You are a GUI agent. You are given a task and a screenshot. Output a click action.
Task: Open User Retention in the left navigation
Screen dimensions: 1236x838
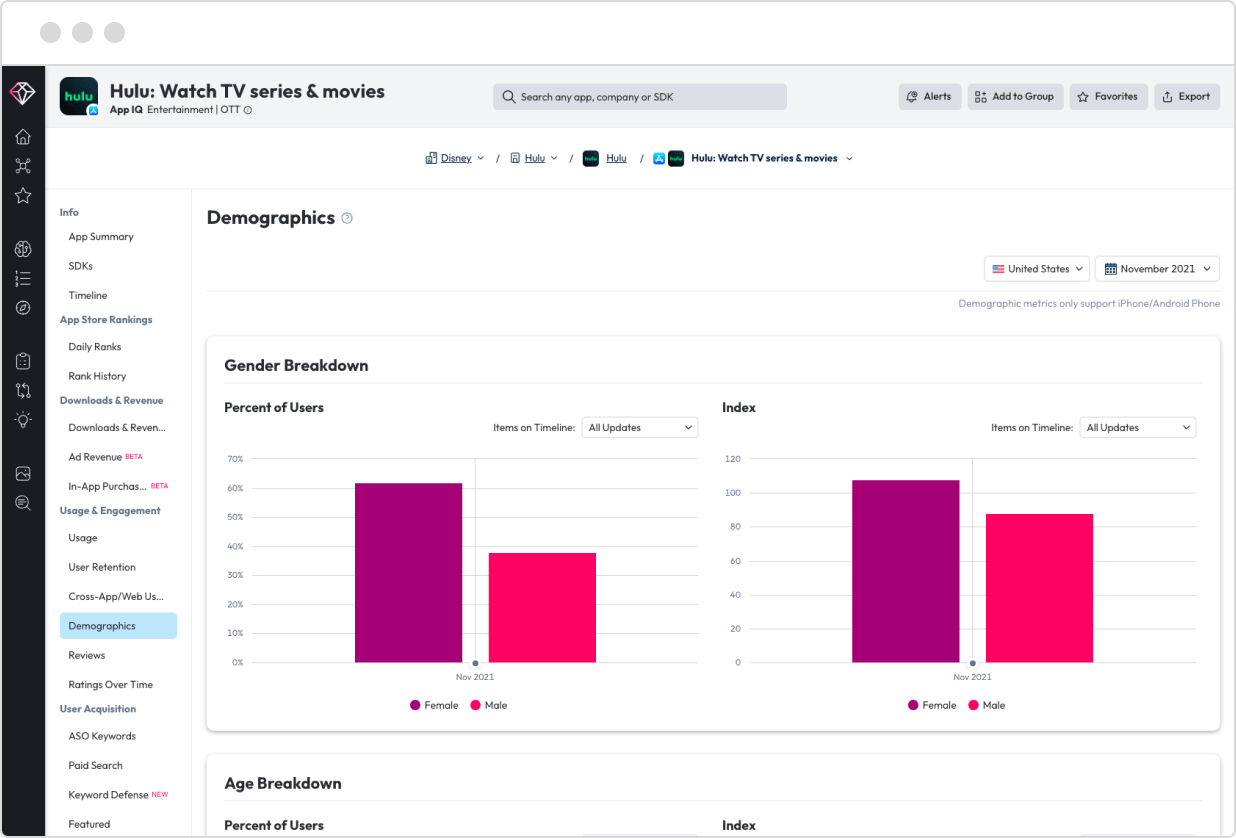(x=102, y=567)
